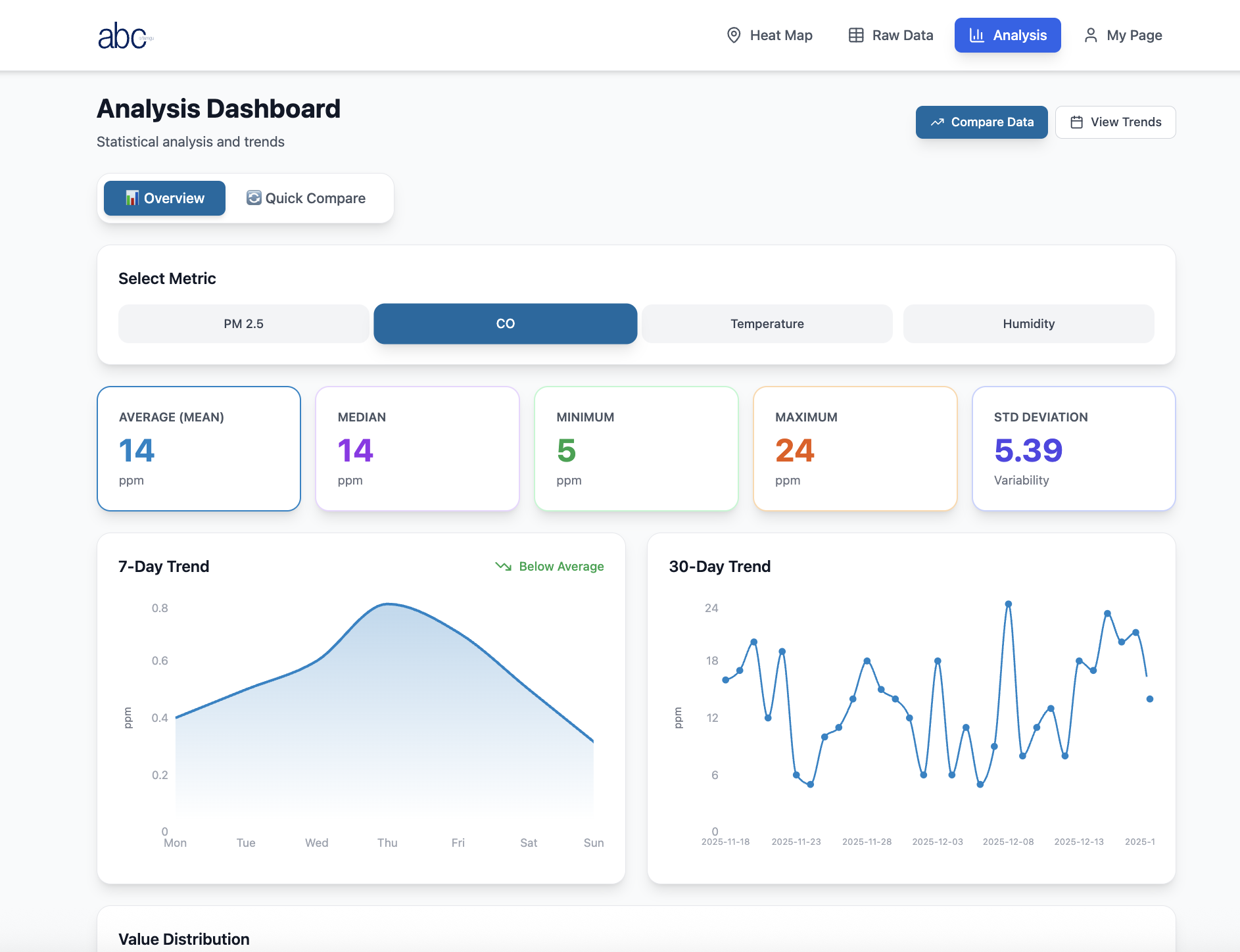The height and width of the screenshot is (952, 1240).
Task: Click the Maximum stat card
Action: [x=855, y=448]
